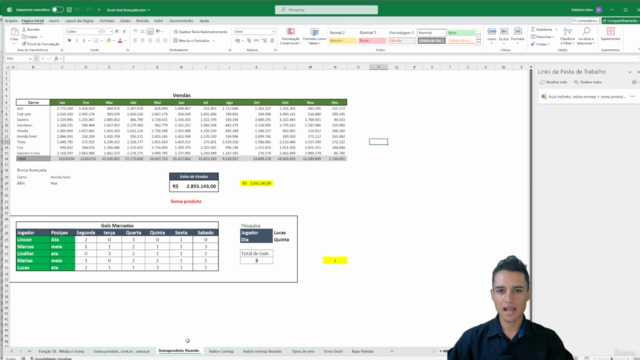Open Localizar e Selecionar menu
Viewport: 640px width, 360px height.
586,36
